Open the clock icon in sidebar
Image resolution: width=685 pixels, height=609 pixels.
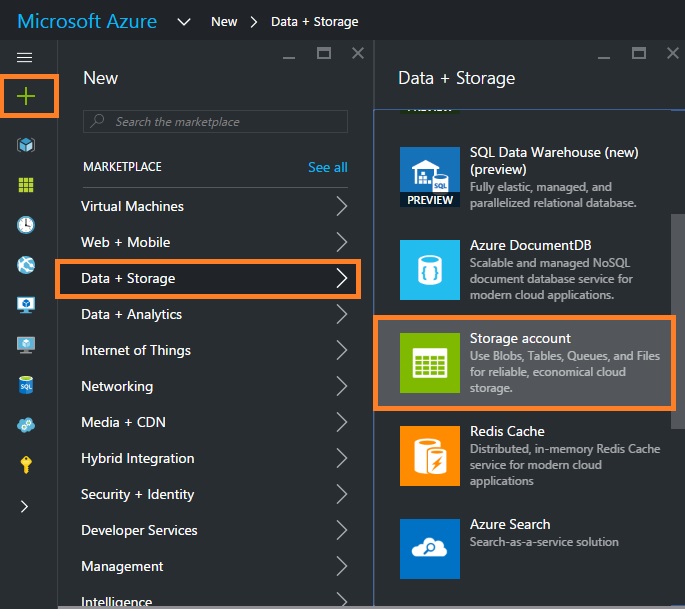pyautogui.click(x=26, y=225)
